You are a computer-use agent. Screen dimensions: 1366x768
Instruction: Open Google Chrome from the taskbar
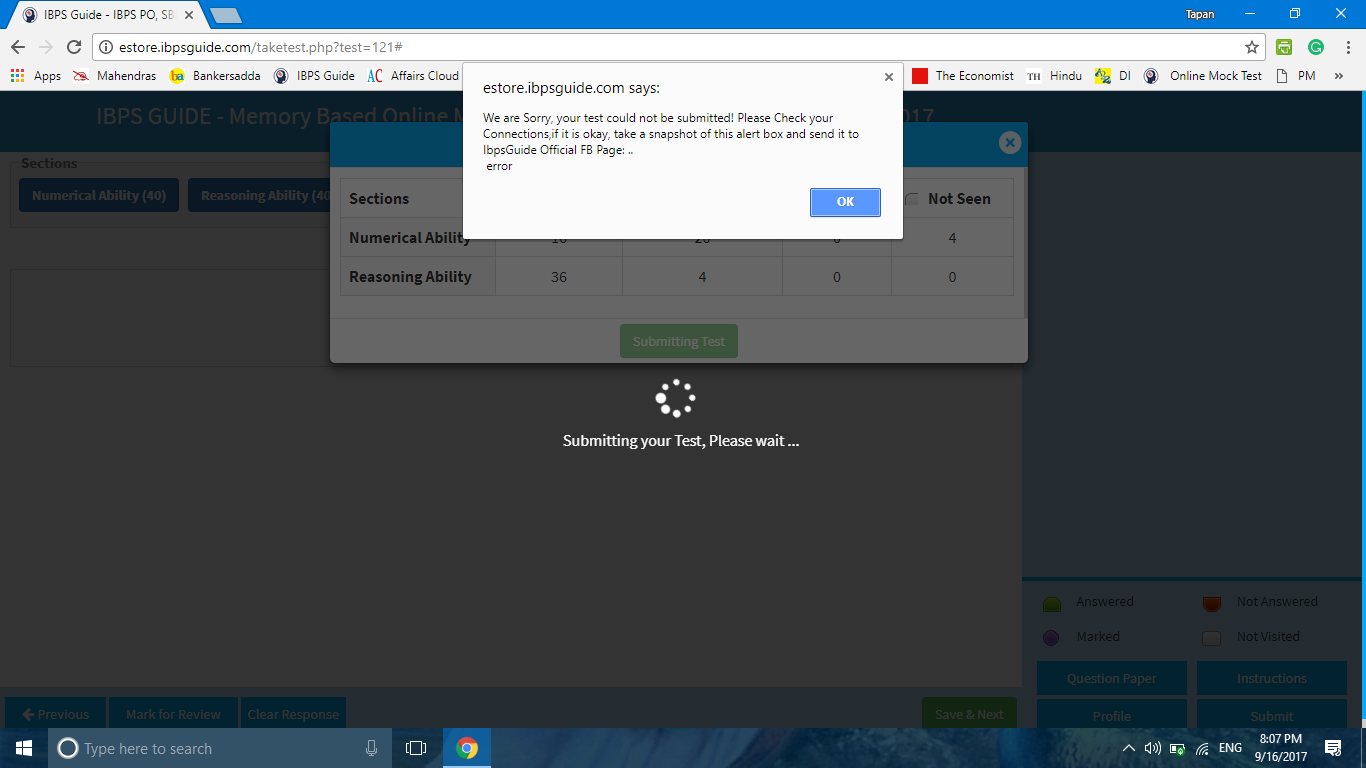pyautogui.click(x=467, y=748)
